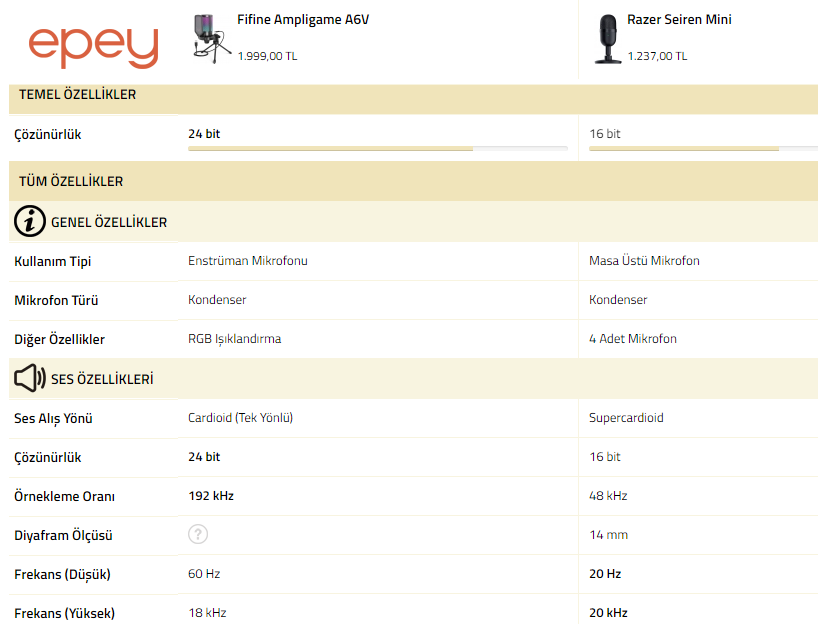The height and width of the screenshot is (624, 818).
Task: Open the Fifine Ampligame A6V title link
Action: (x=303, y=20)
